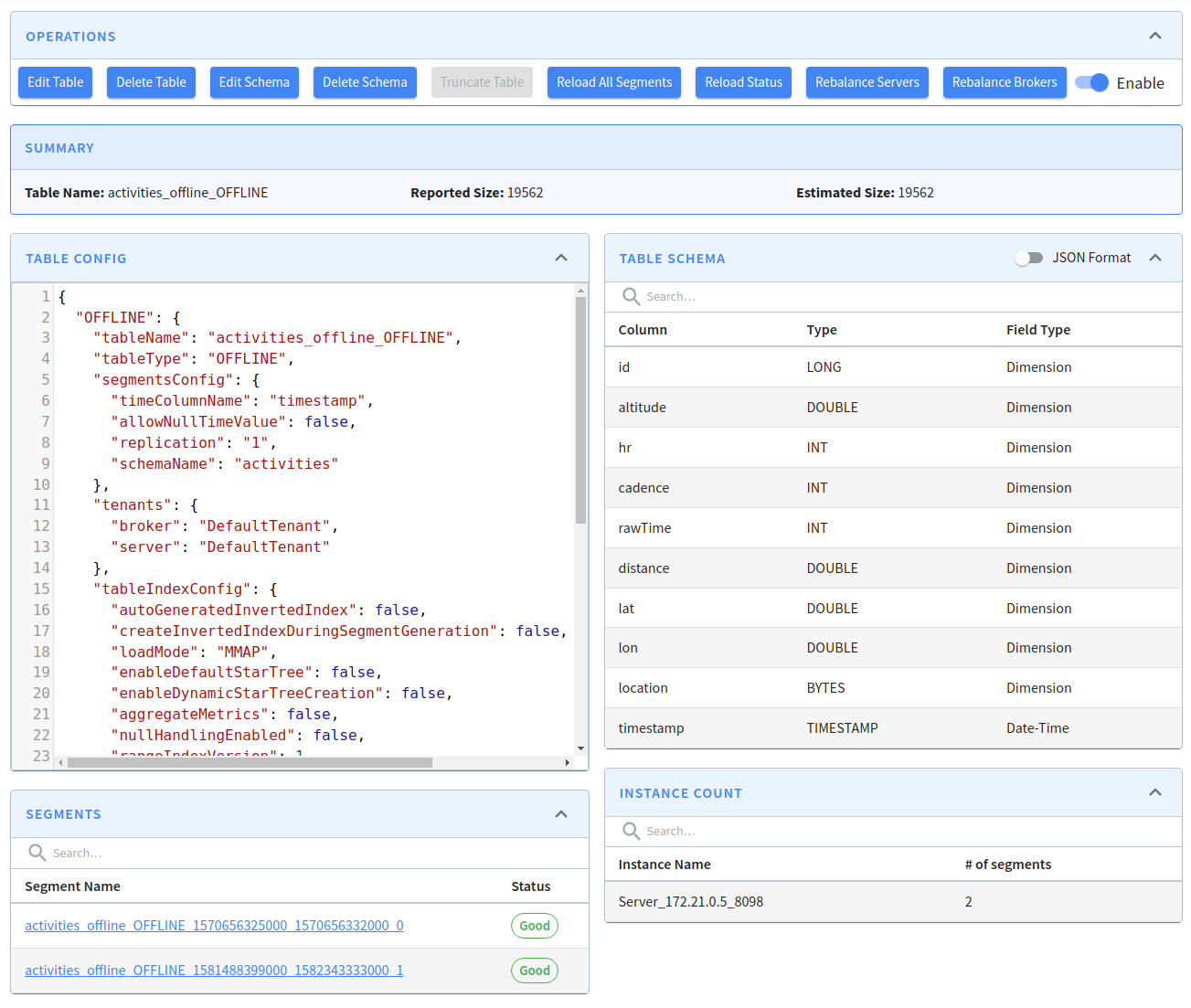Check Reload Status
The height and width of the screenshot is (1008, 1191).
pos(743,82)
